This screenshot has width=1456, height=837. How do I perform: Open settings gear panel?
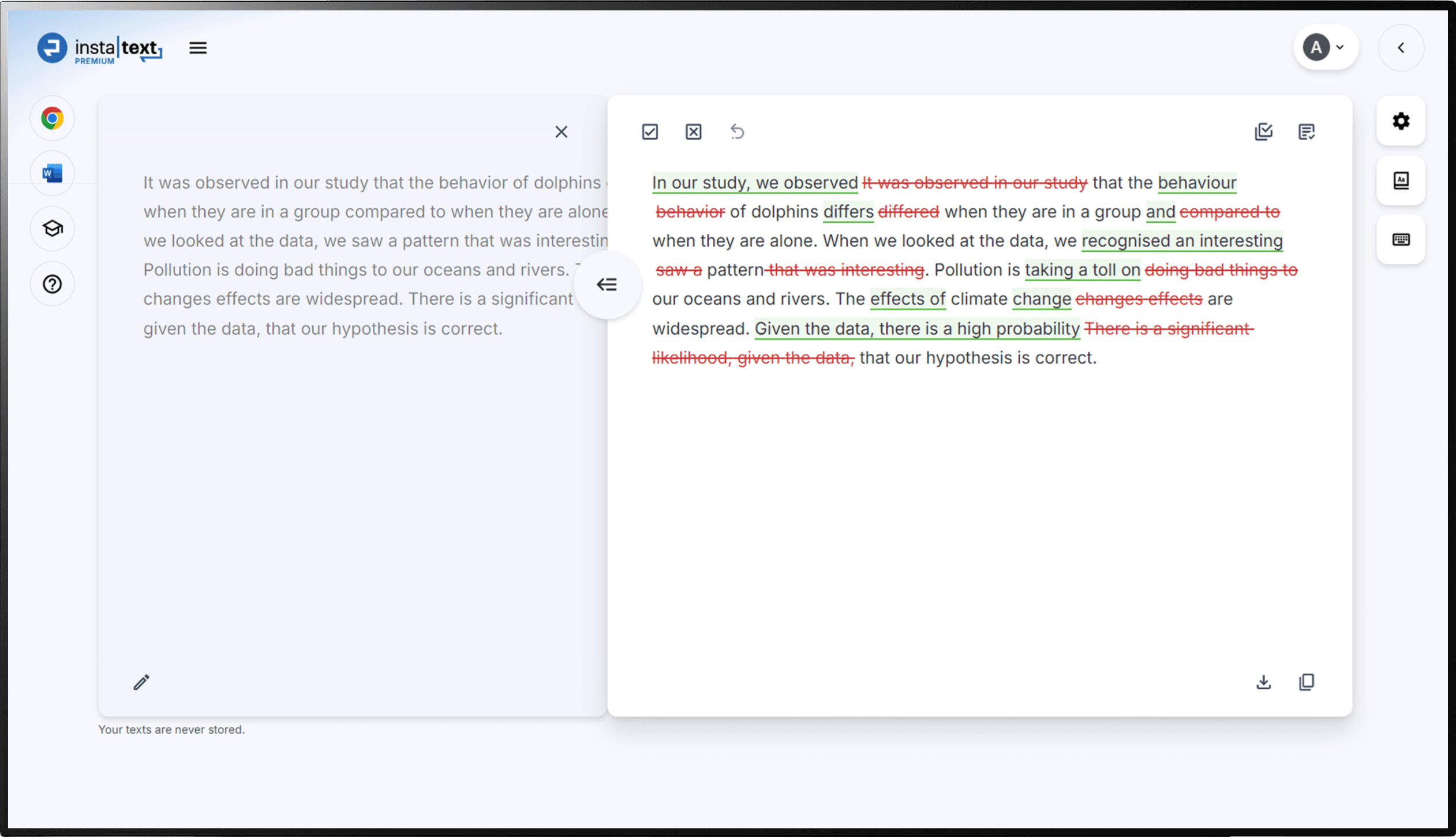(1401, 121)
